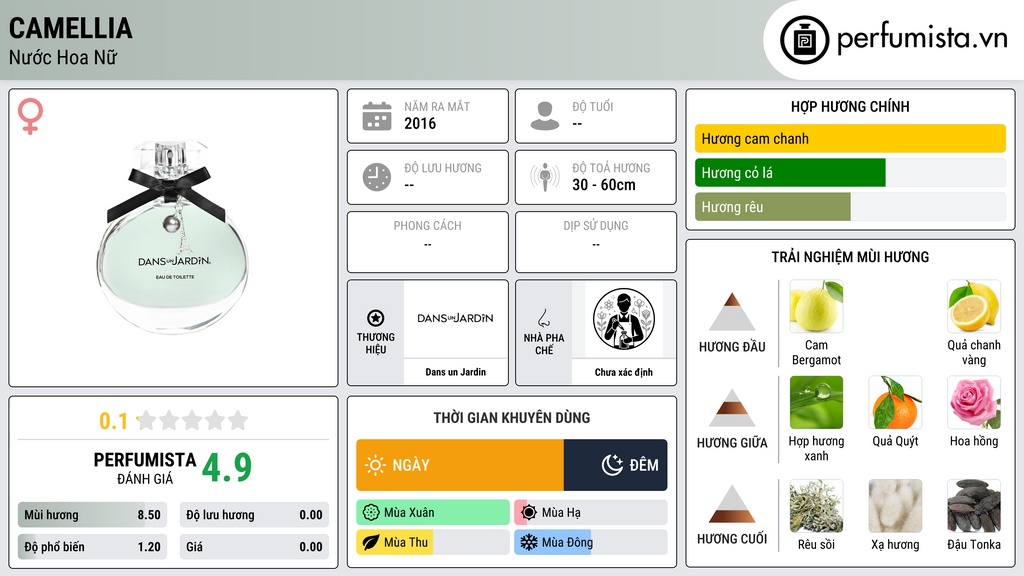Image resolution: width=1024 pixels, height=576 pixels.
Task: Open the Rêu sồi note image
Action: pos(816,506)
